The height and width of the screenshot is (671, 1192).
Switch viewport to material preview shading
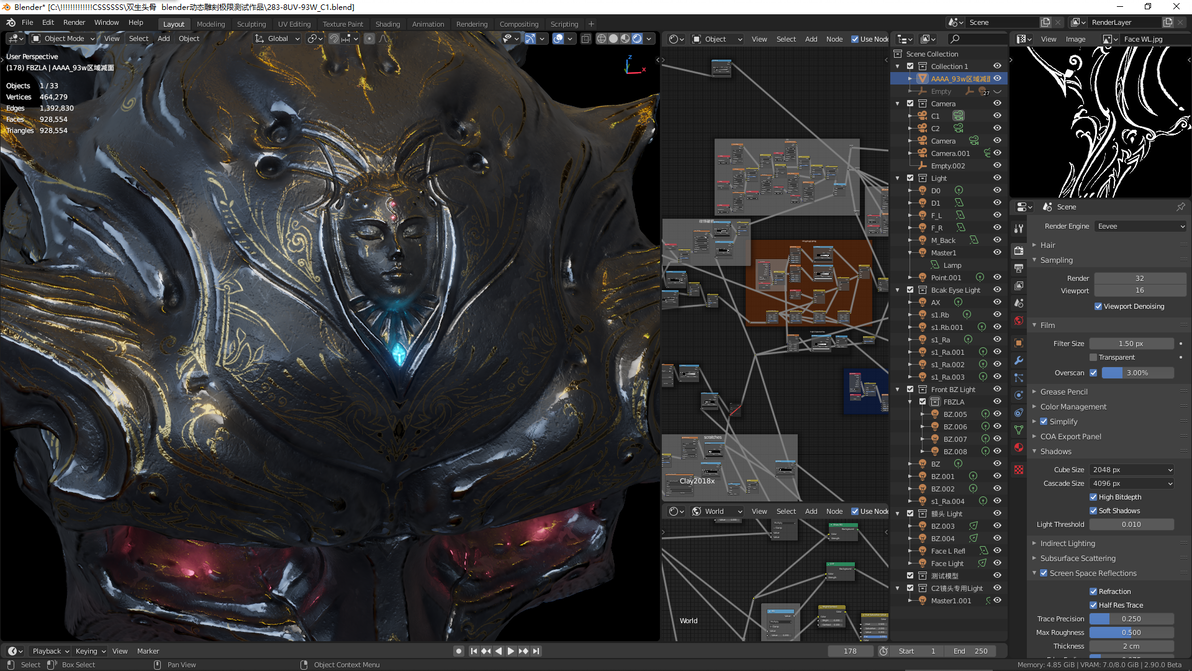coord(625,38)
